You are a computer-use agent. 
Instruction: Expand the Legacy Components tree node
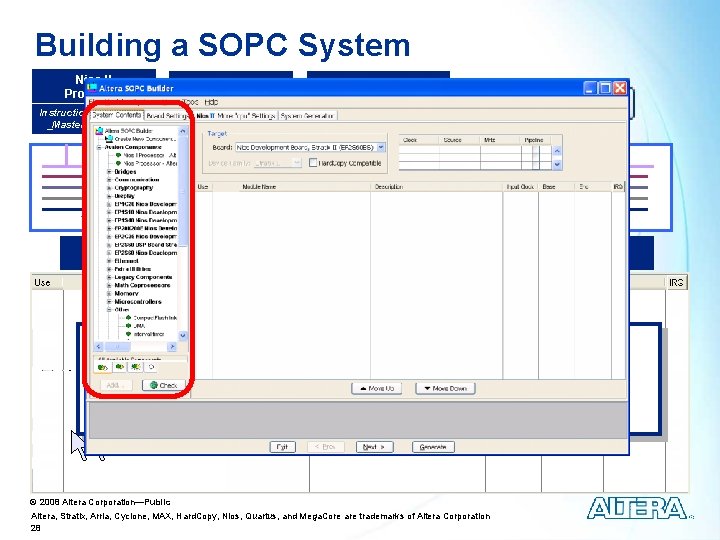coord(109,277)
